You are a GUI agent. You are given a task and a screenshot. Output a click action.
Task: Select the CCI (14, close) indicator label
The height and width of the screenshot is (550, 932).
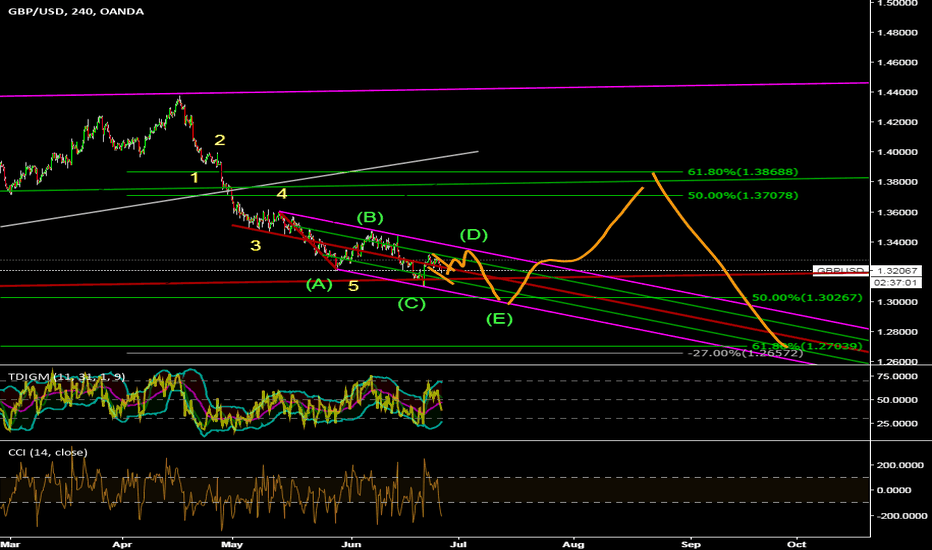pos(48,452)
